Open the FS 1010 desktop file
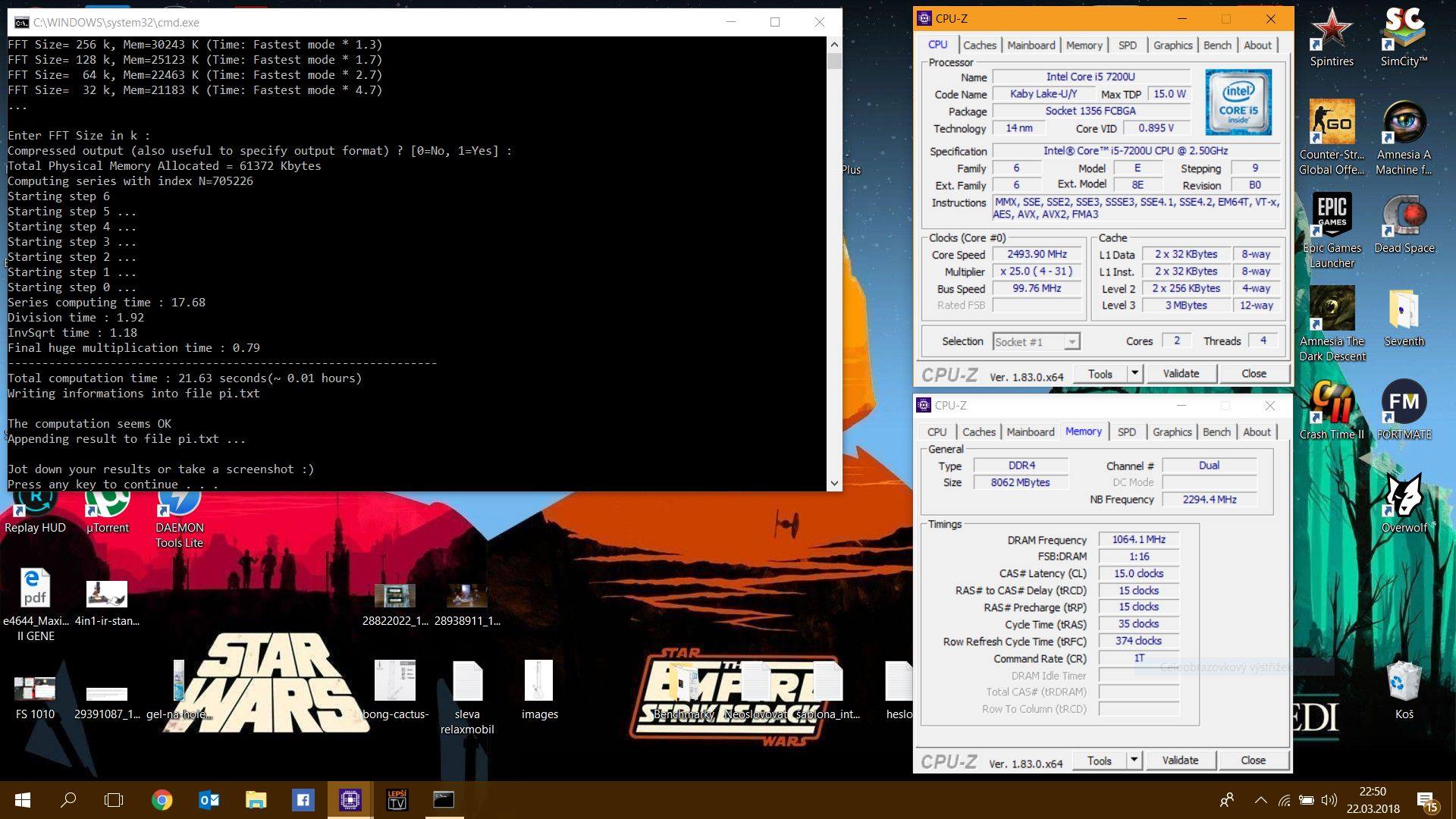Image resolution: width=1456 pixels, height=819 pixels. point(35,697)
